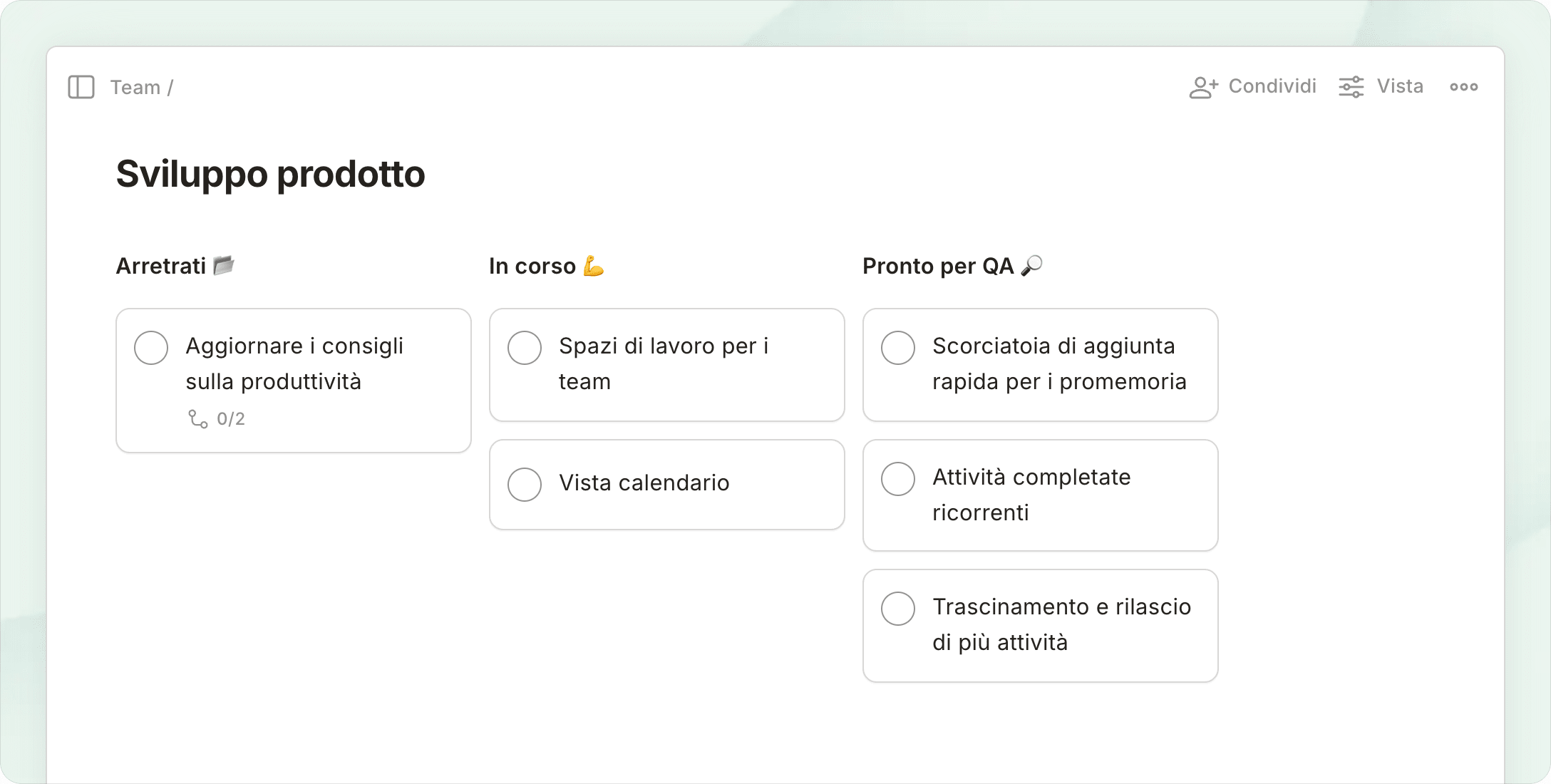
Task: Open the Vista view options
Action: tap(1399, 86)
